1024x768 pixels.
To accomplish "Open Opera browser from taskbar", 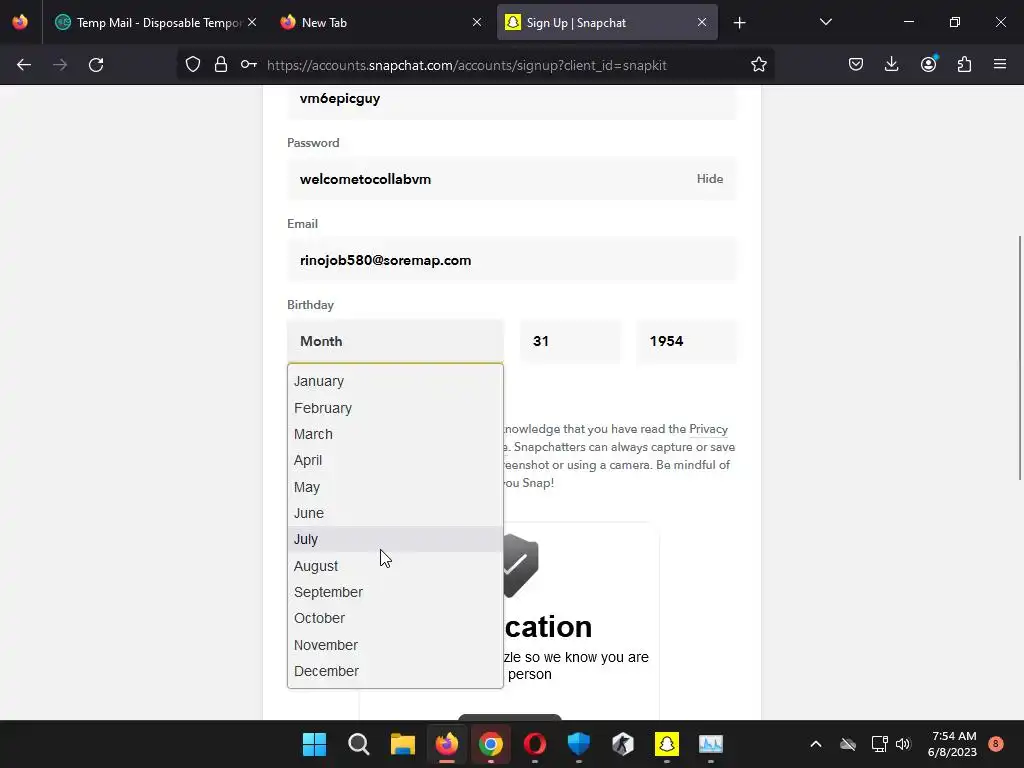I will pyautogui.click(x=535, y=744).
